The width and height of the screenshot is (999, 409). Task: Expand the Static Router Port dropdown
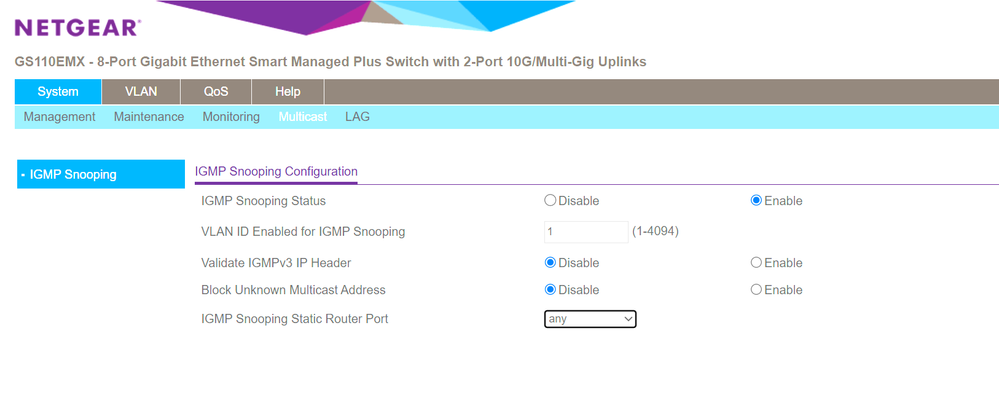590,319
